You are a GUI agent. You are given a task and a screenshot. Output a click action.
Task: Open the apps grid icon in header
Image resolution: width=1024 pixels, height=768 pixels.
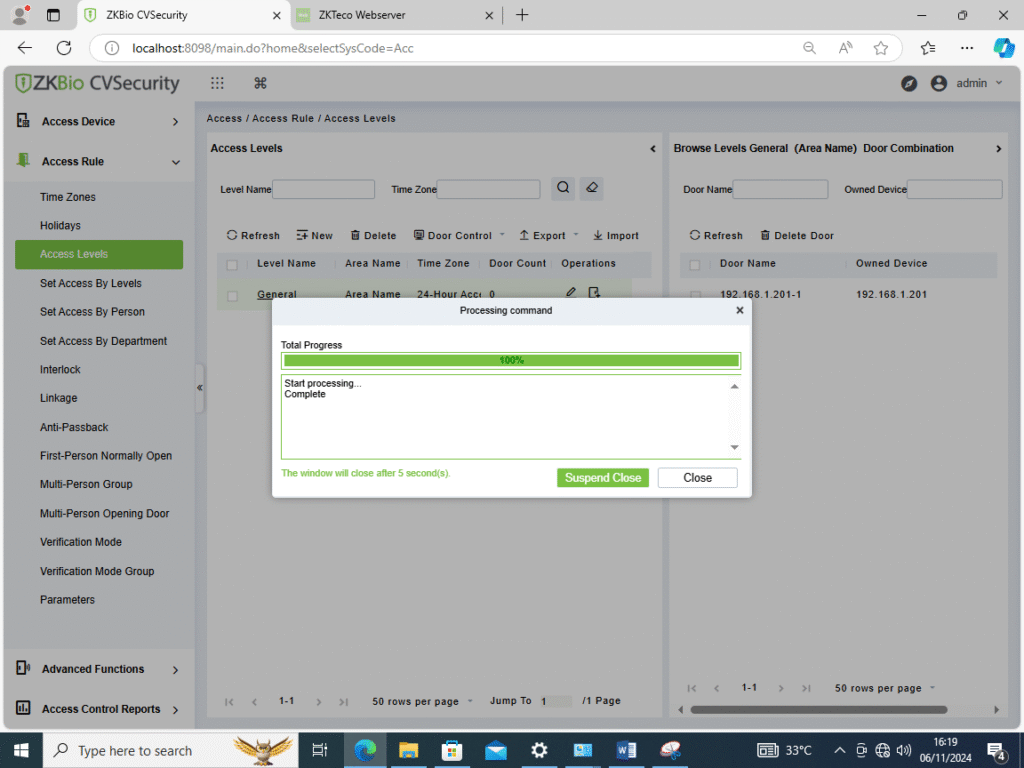click(217, 83)
